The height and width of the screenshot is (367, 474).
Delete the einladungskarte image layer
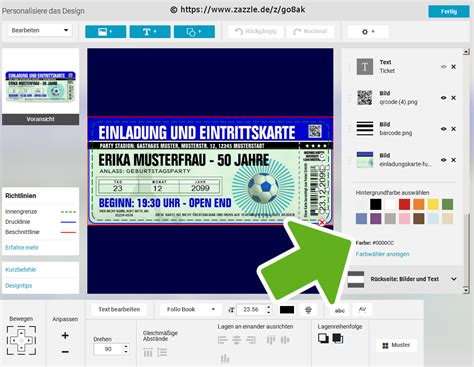[454, 160]
